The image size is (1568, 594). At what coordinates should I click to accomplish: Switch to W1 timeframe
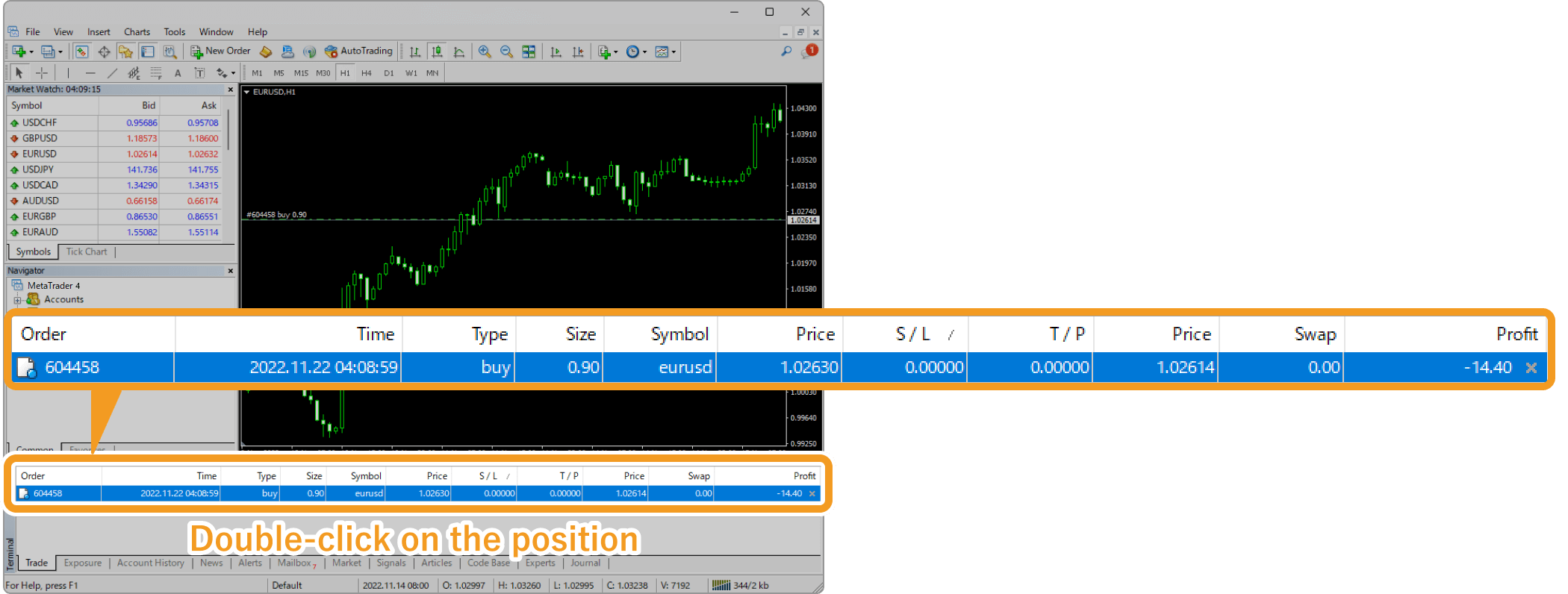coord(411,73)
